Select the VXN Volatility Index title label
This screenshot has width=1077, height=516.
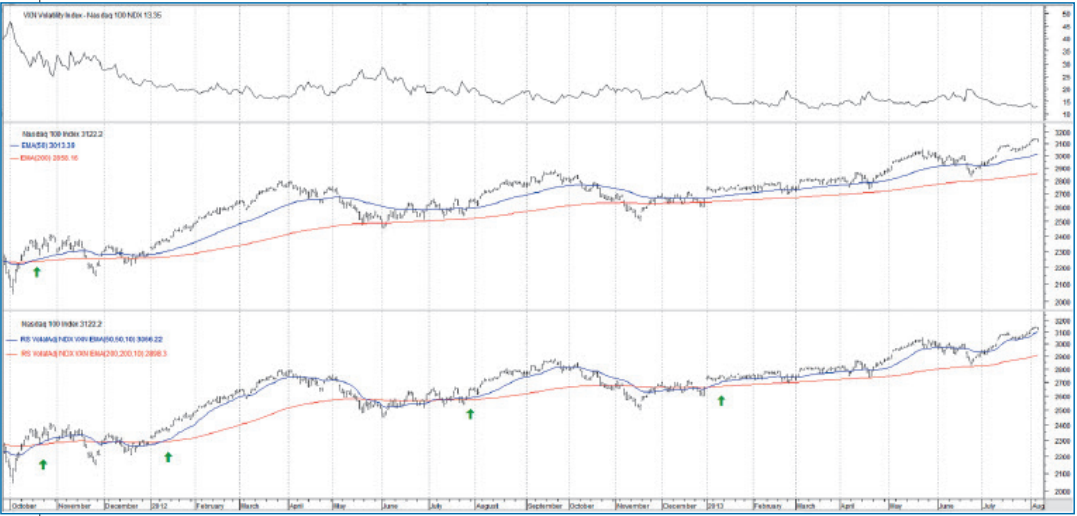pos(83,15)
